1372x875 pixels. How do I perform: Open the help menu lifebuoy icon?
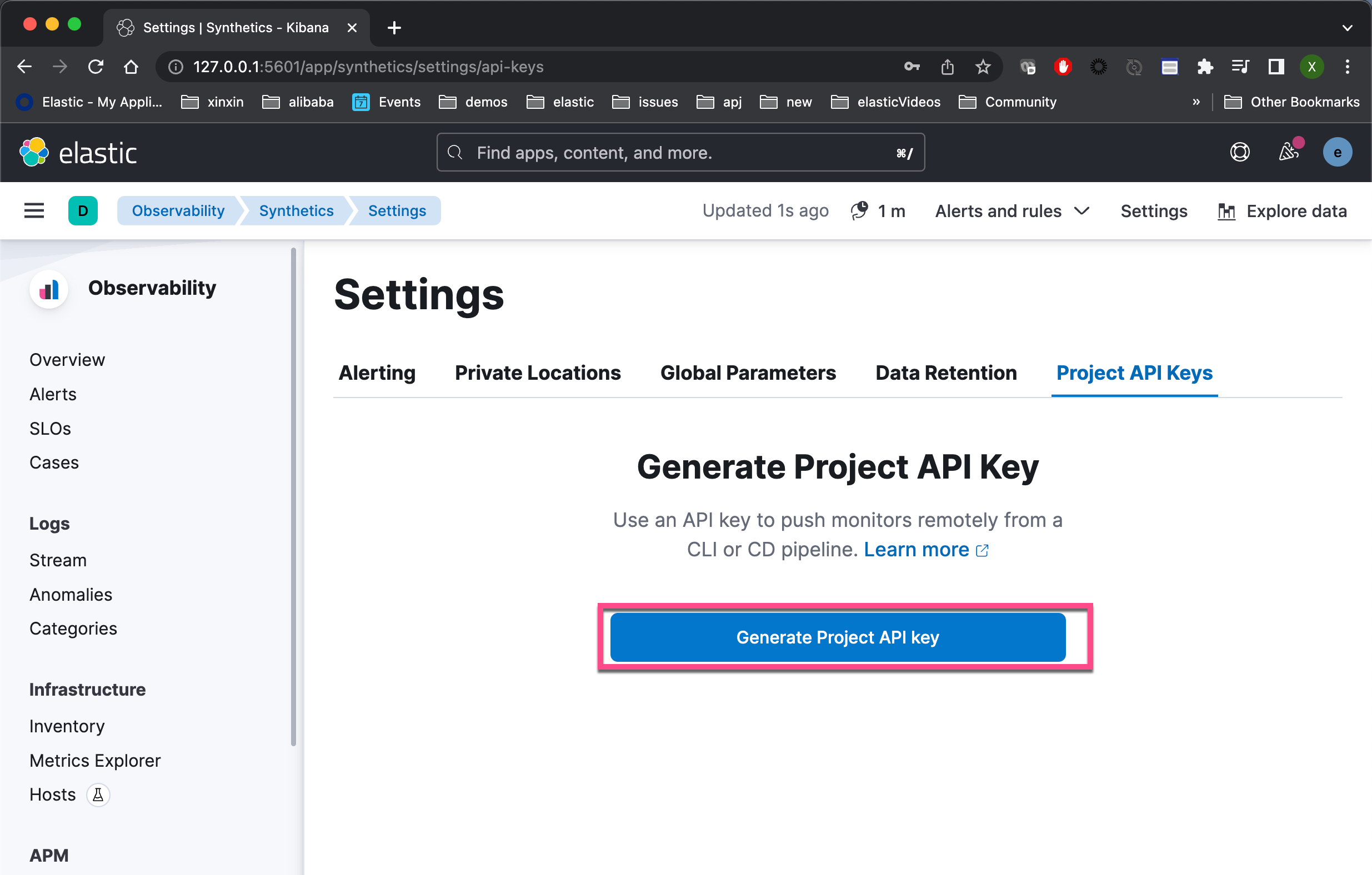[x=1239, y=152]
